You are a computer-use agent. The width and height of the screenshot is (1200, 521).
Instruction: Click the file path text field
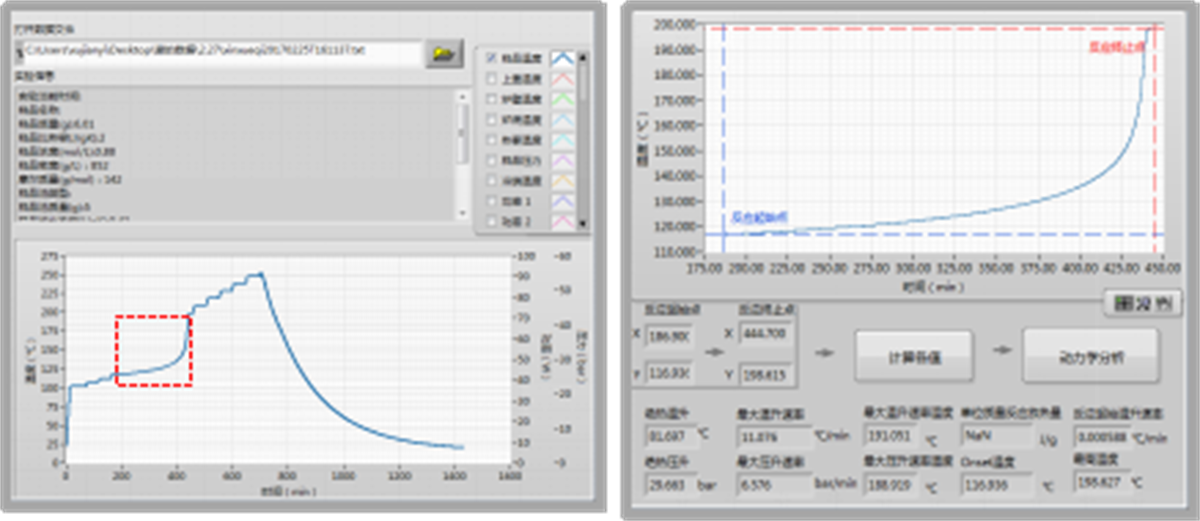tap(220, 51)
